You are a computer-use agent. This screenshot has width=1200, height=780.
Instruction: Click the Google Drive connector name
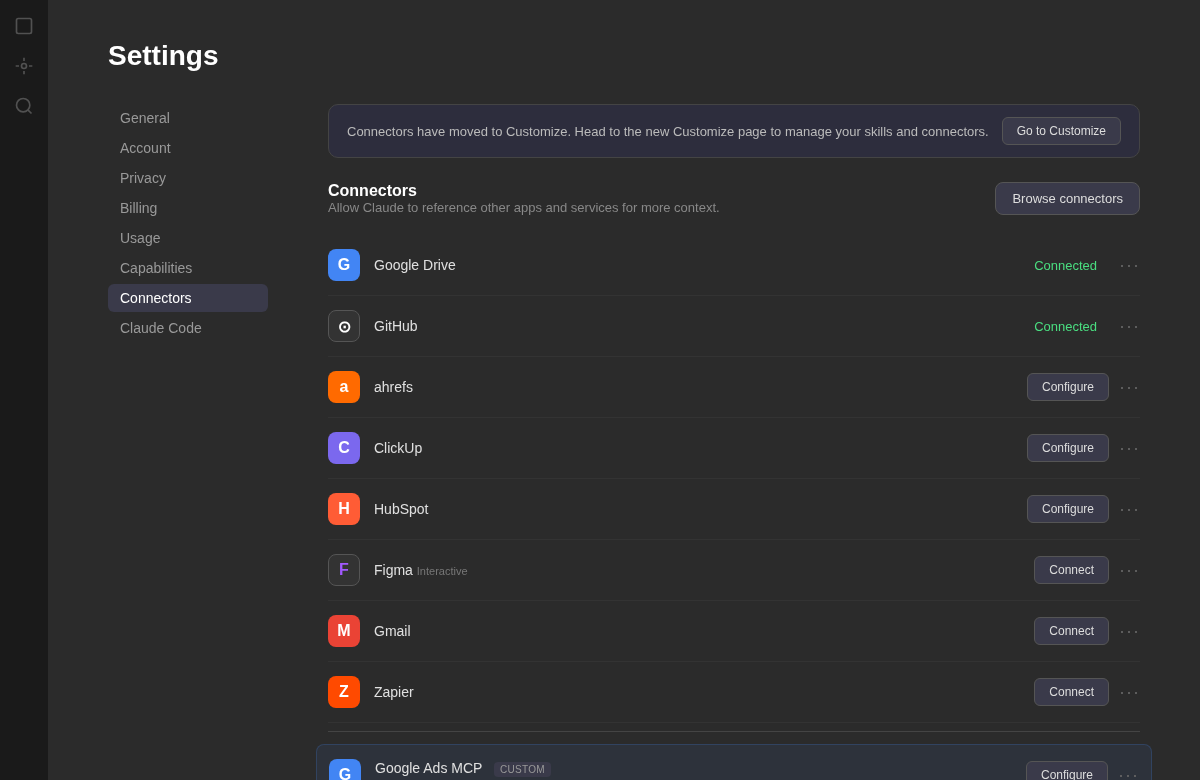point(415,265)
